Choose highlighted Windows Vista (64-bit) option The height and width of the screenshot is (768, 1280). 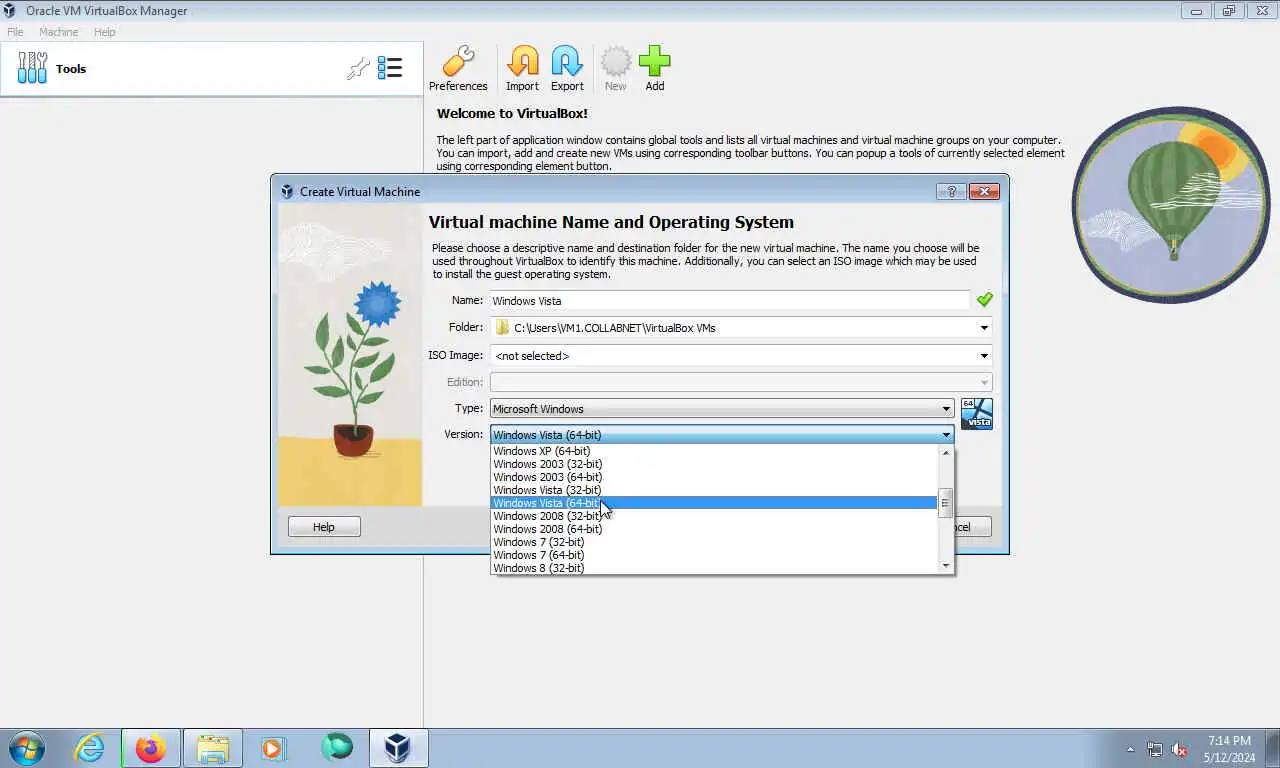tap(714, 503)
